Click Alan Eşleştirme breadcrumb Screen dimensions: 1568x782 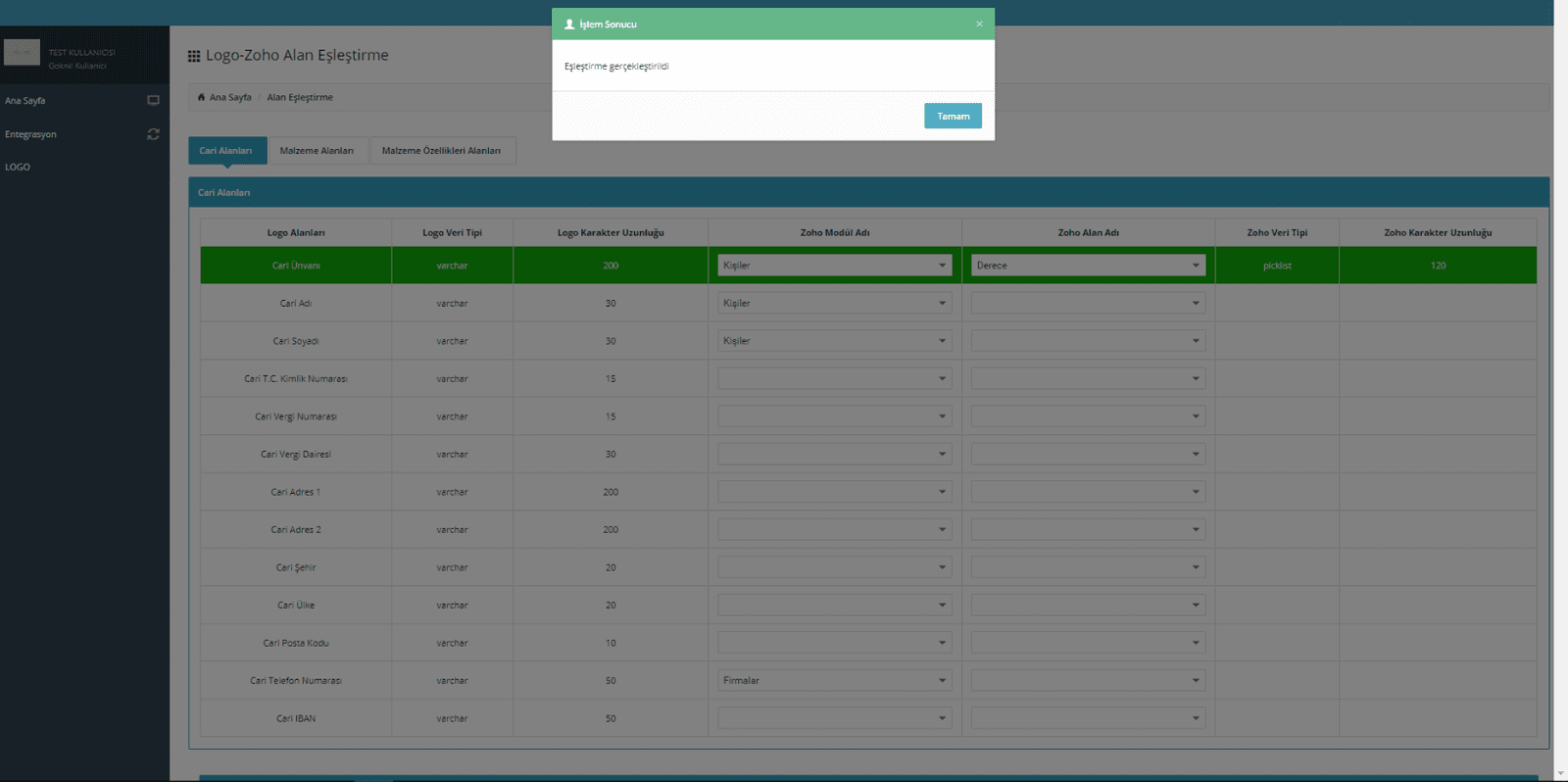pyautogui.click(x=300, y=97)
